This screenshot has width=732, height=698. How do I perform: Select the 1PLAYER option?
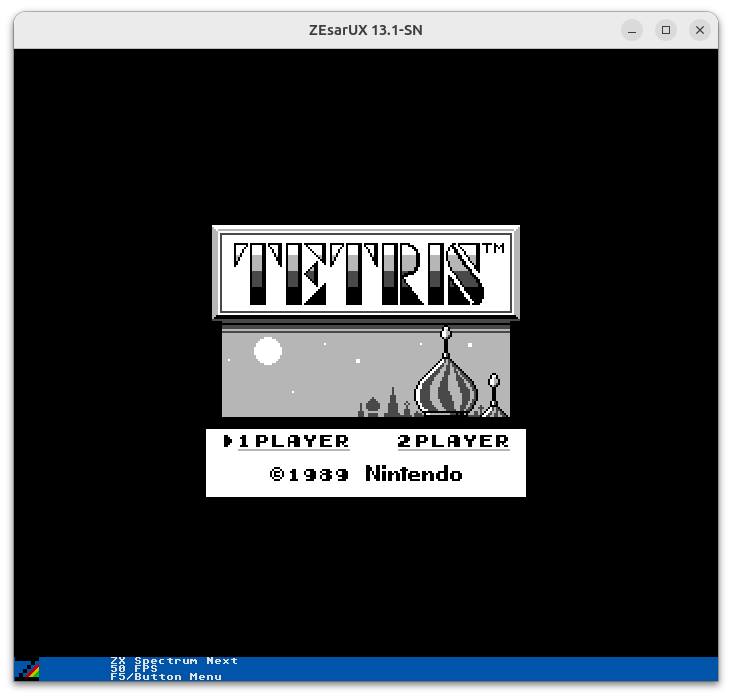click(x=294, y=441)
